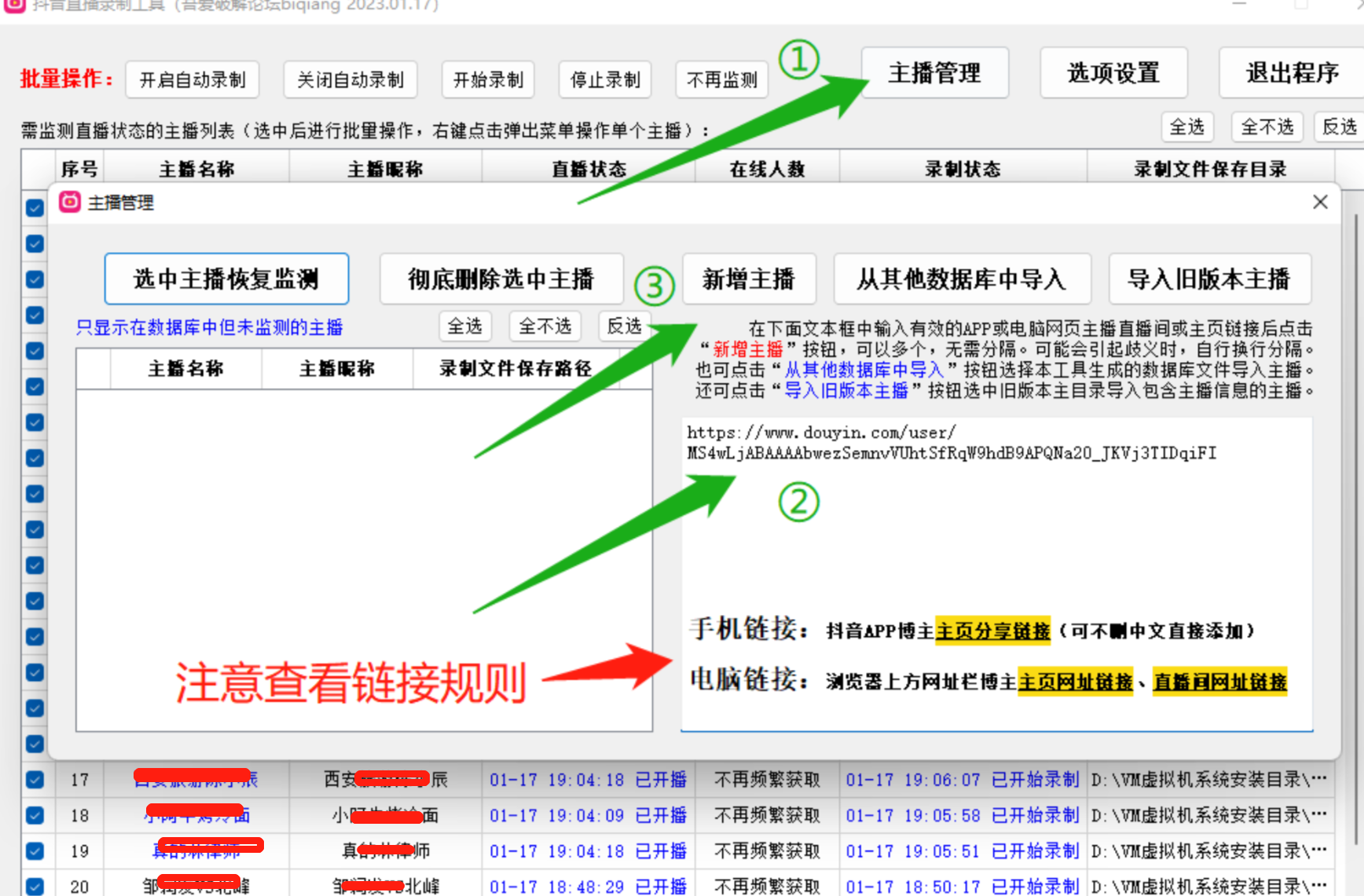Click dialog 反选 button
The image size is (1364, 896).
625,326
